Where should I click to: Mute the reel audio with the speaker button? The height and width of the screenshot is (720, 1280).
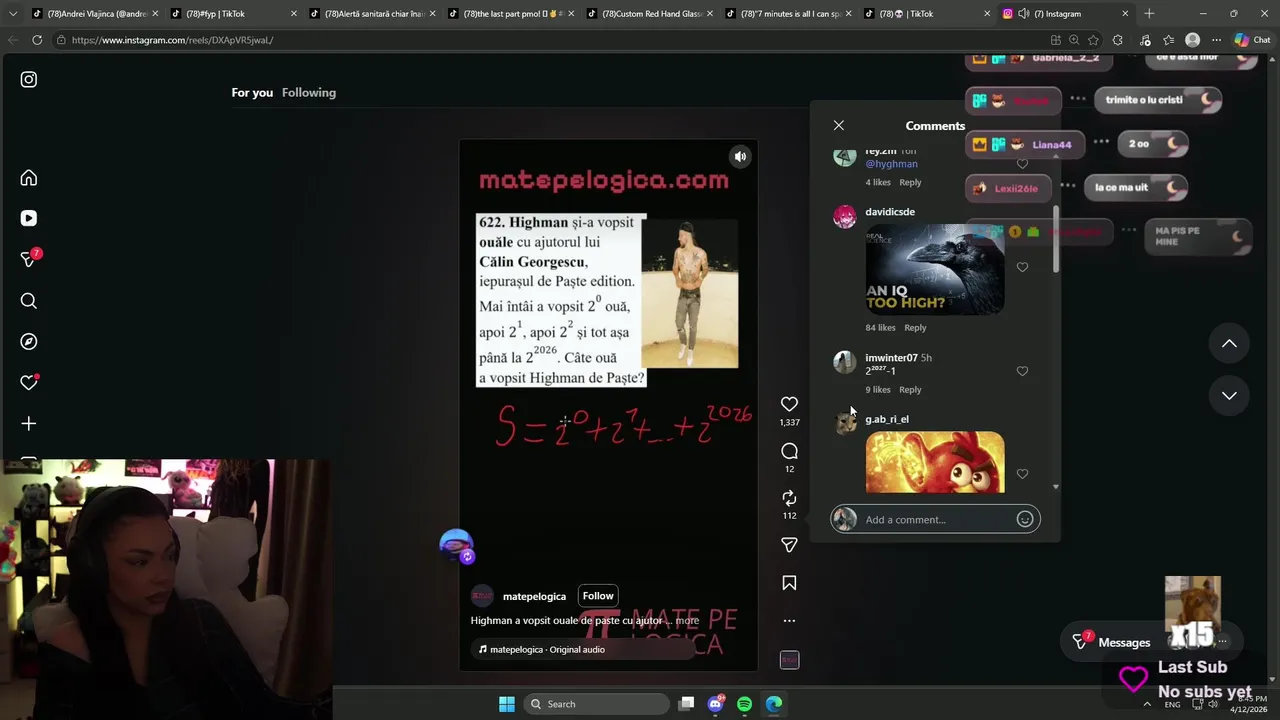point(740,156)
